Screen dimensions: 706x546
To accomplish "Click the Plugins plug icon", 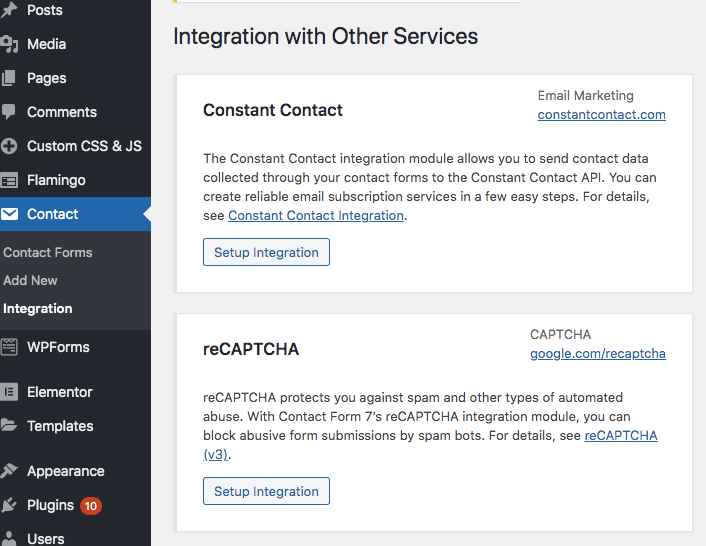I will click(x=9, y=505).
